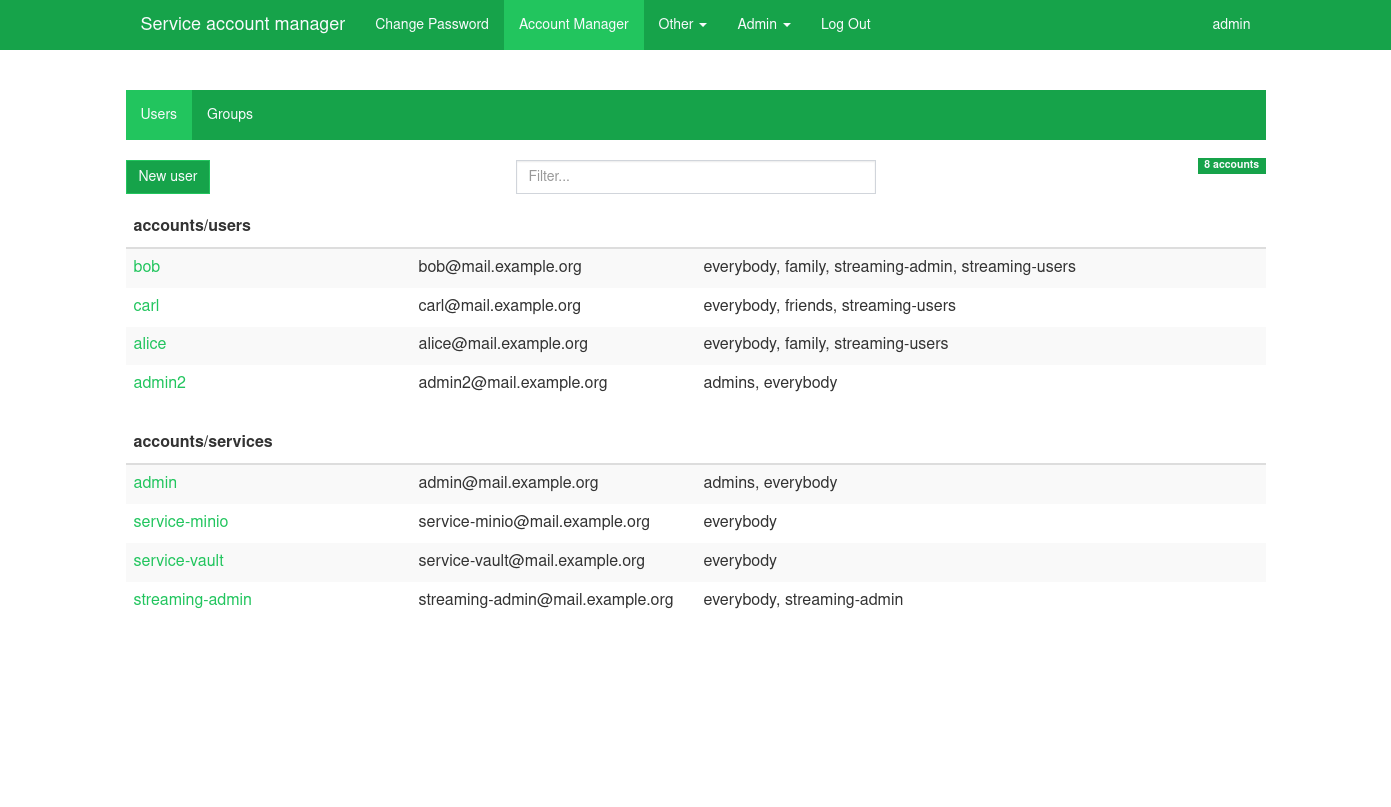Screen dimensions: 1391x807
Task: Click email alice@mail.example.org
Action: click(503, 344)
